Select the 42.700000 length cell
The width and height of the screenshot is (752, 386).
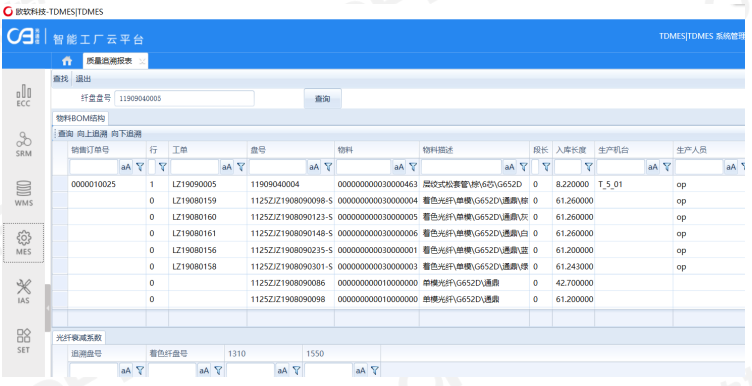coord(573,283)
